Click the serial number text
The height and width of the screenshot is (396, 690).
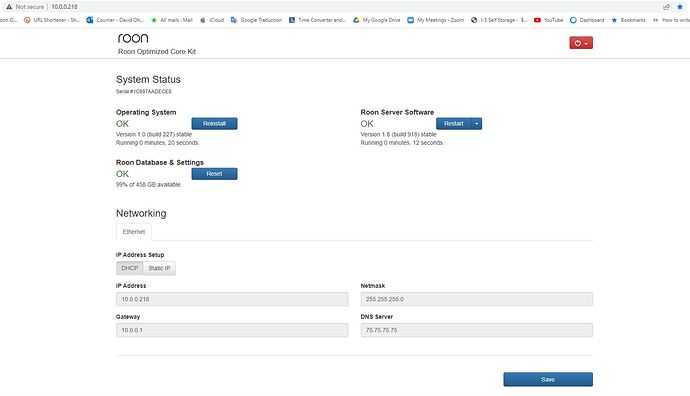click(x=143, y=92)
